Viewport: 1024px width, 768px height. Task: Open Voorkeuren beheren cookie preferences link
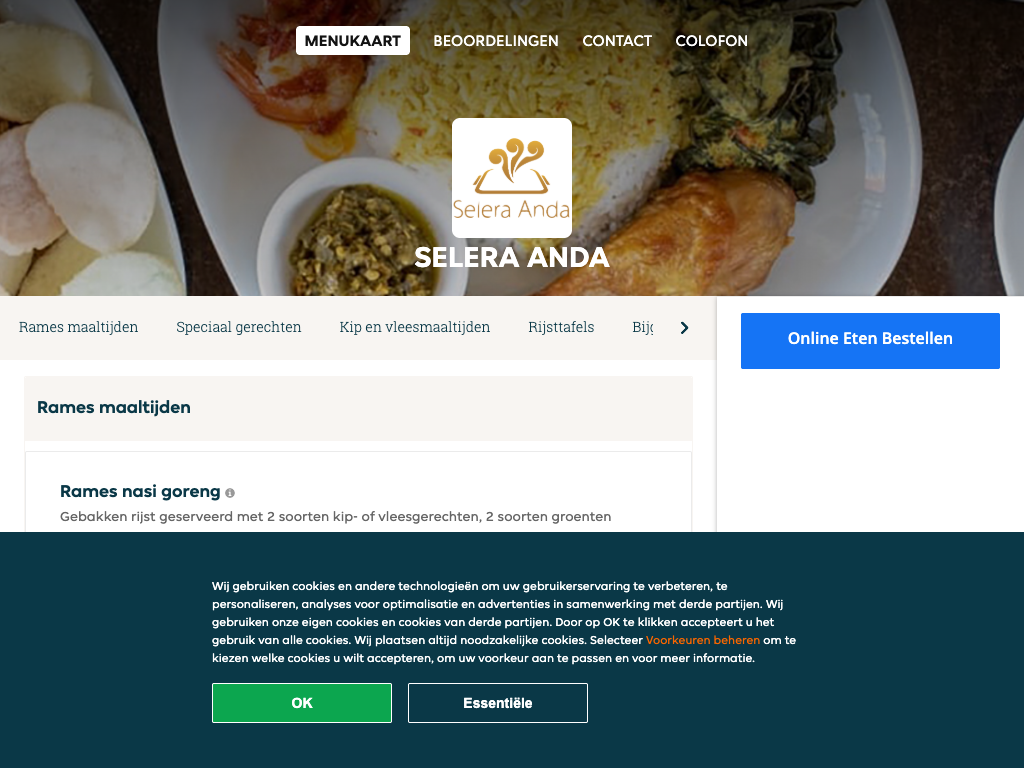(x=703, y=640)
